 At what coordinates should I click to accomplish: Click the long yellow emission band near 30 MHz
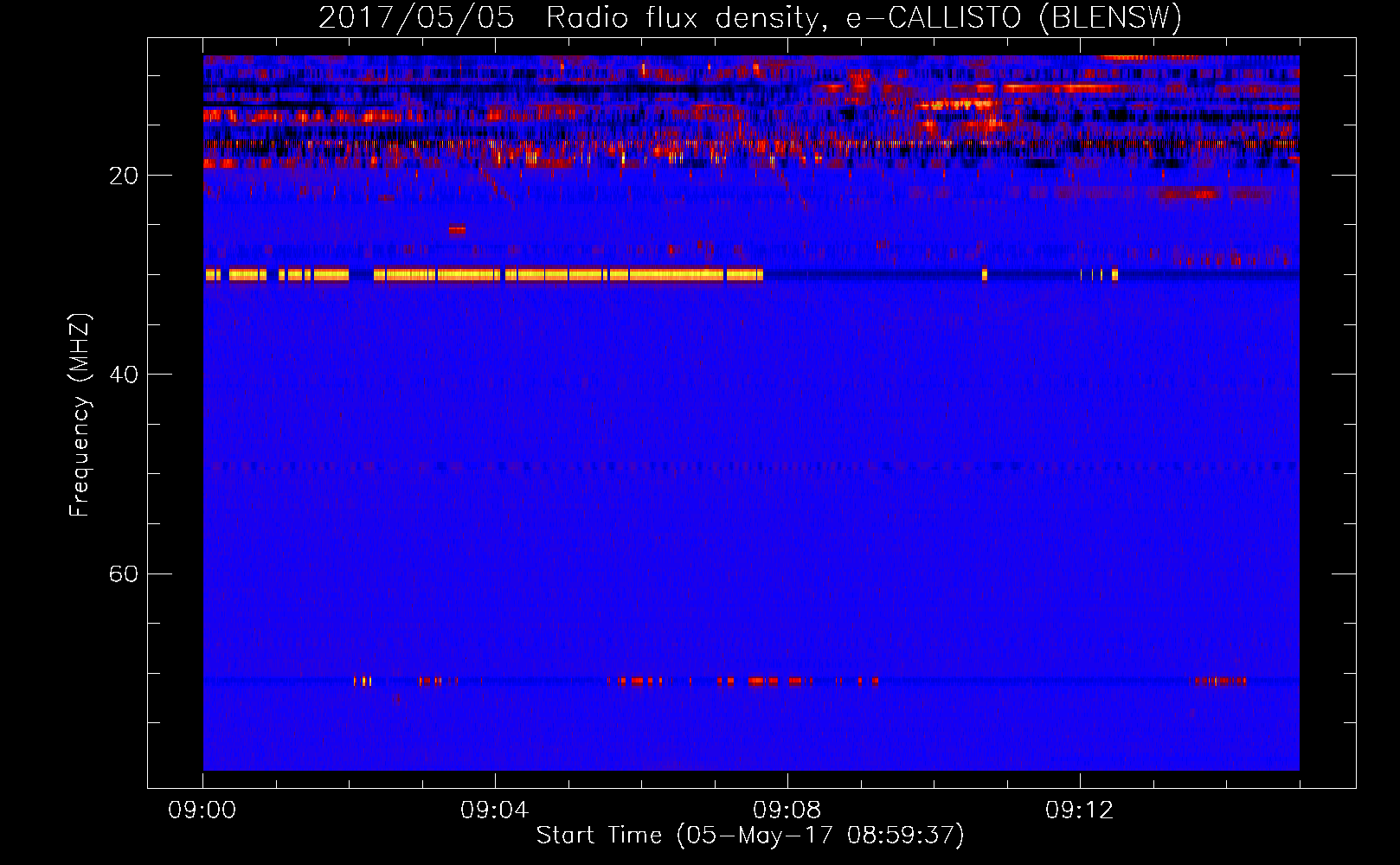(x=484, y=275)
